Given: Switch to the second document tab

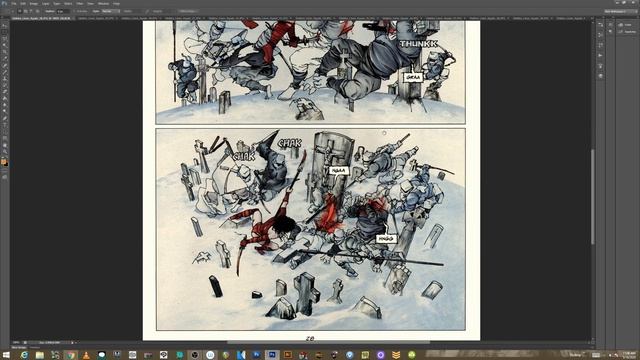Looking at the screenshot, I should click(97, 18).
